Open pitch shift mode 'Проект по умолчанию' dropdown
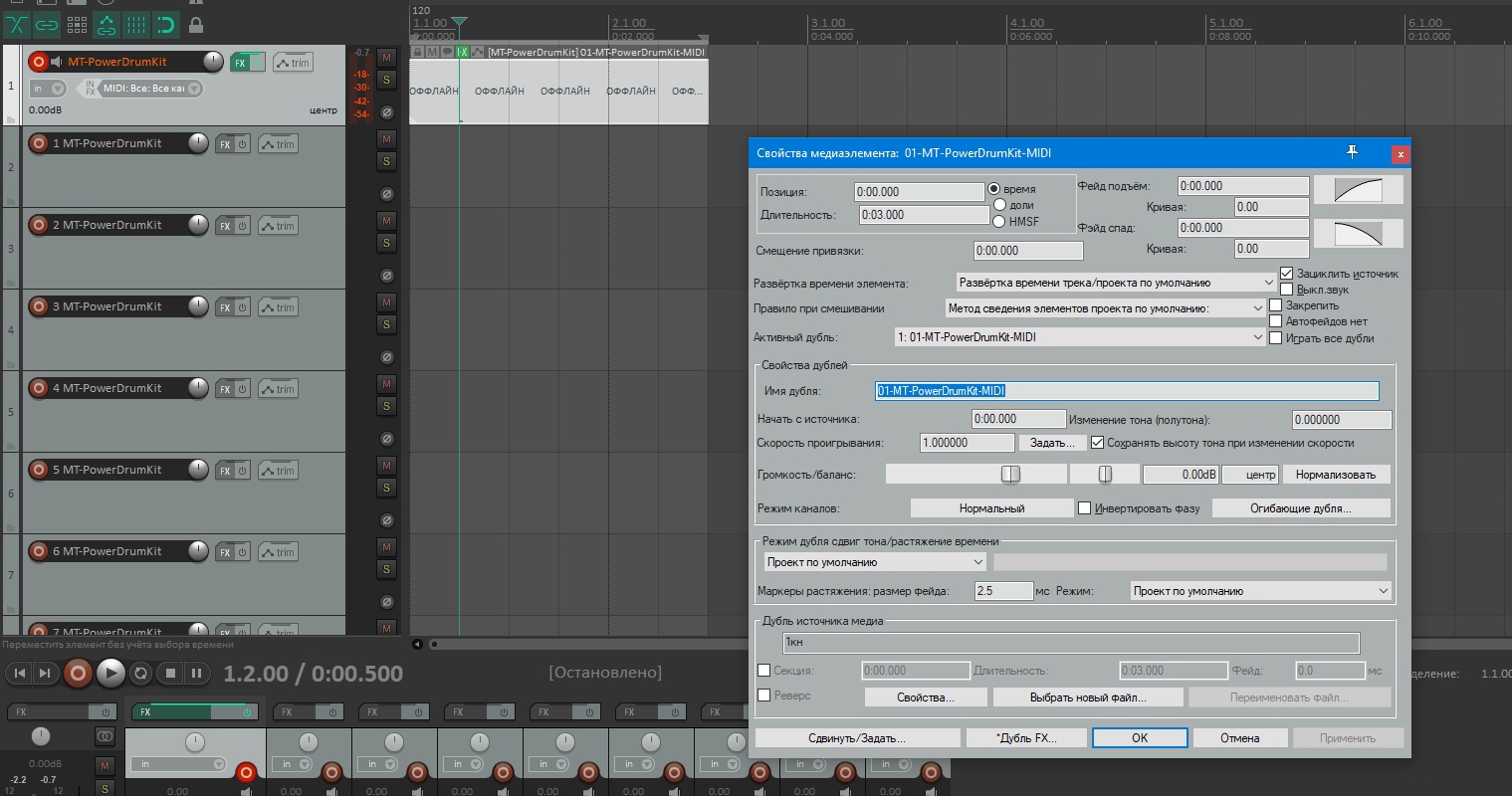This screenshot has width=1512, height=796. tap(873, 562)
